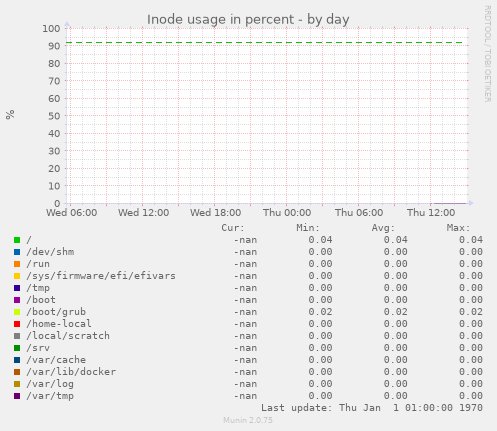Click the /tmp legend label
This screenshot has width=497, height=431.
(x=38, y=288)
